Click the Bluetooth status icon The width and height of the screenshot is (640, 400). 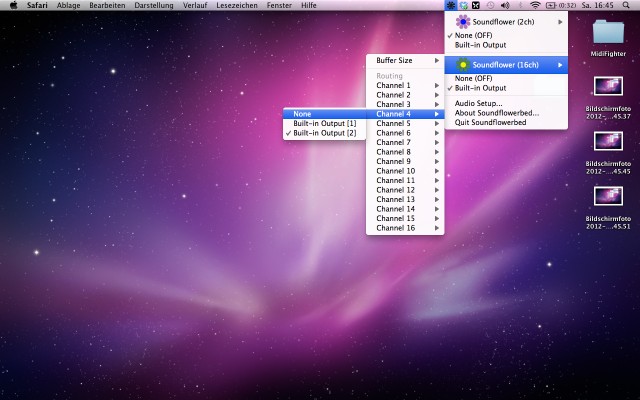pos(520,5)
